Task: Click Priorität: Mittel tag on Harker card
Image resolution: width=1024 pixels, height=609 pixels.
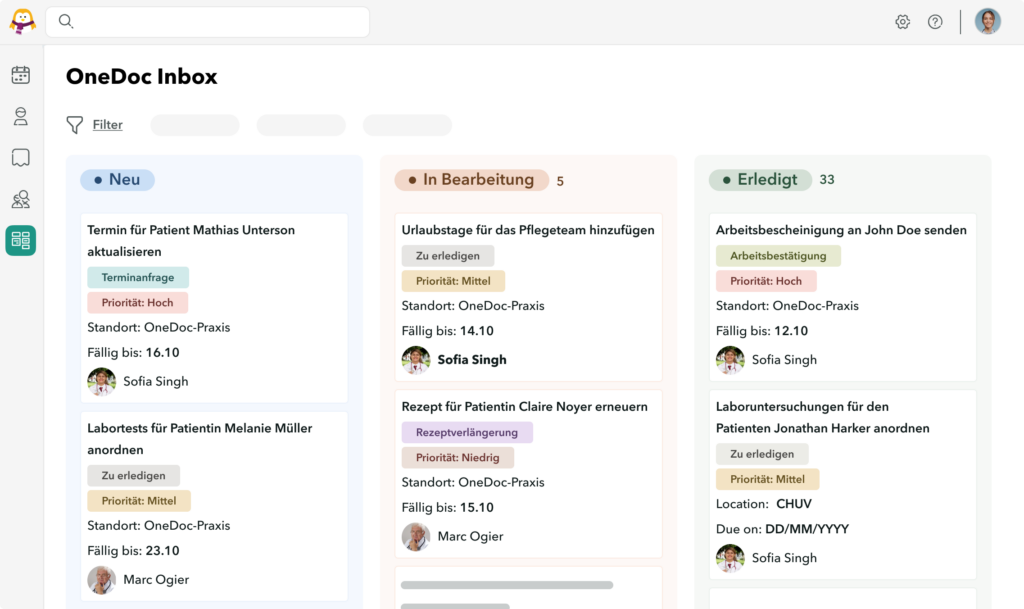Action: [x=767, y=479]
